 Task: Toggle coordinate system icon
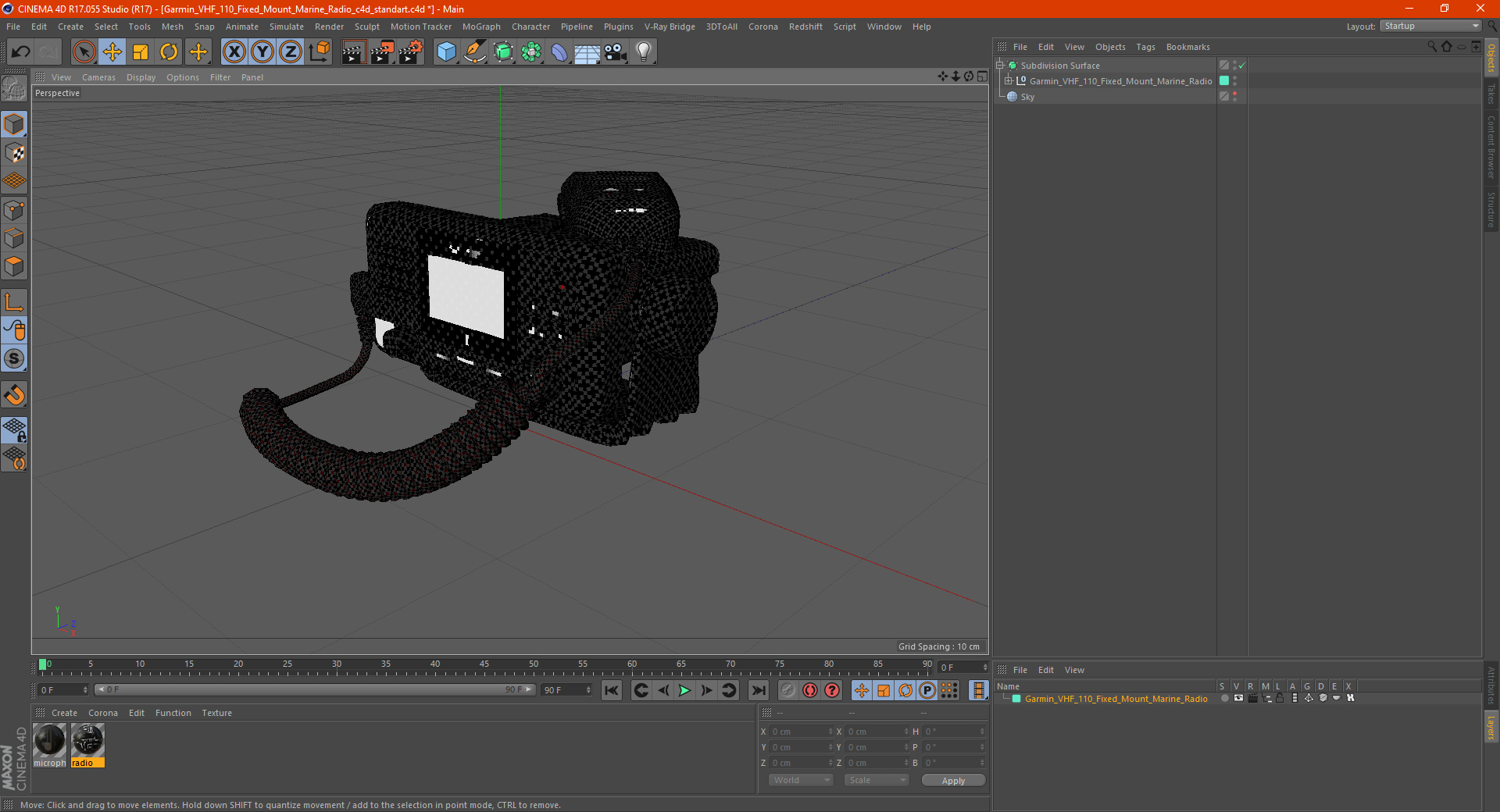coord(319,52)
